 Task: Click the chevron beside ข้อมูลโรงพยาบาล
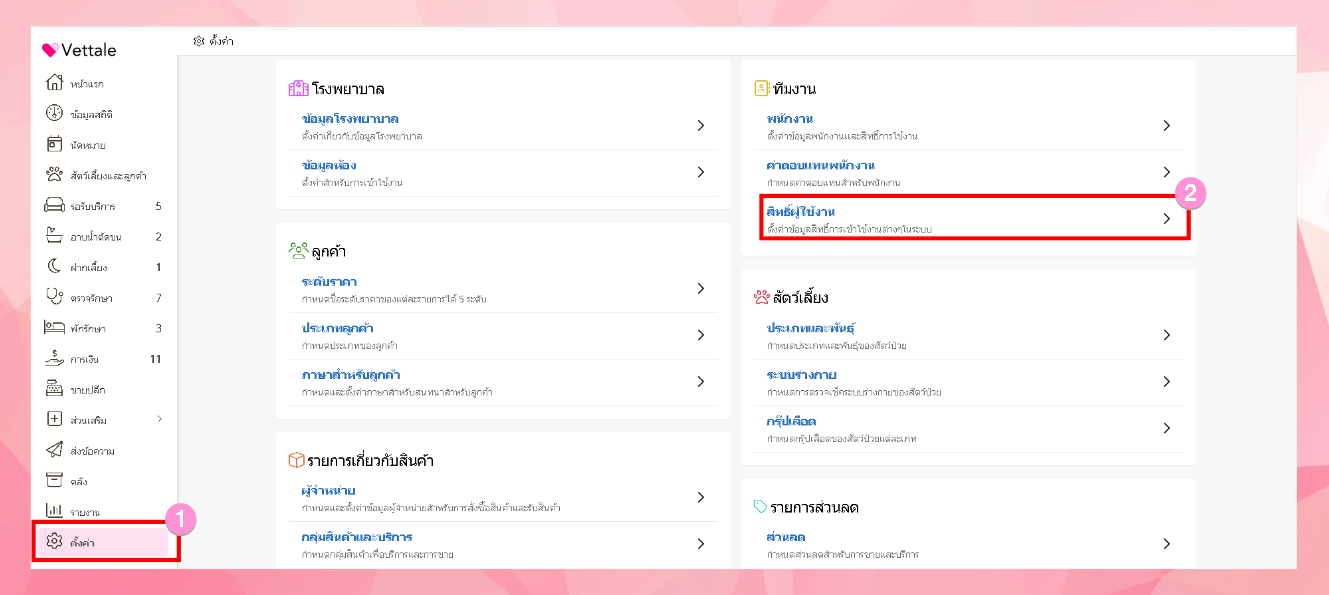coord(701,126)
